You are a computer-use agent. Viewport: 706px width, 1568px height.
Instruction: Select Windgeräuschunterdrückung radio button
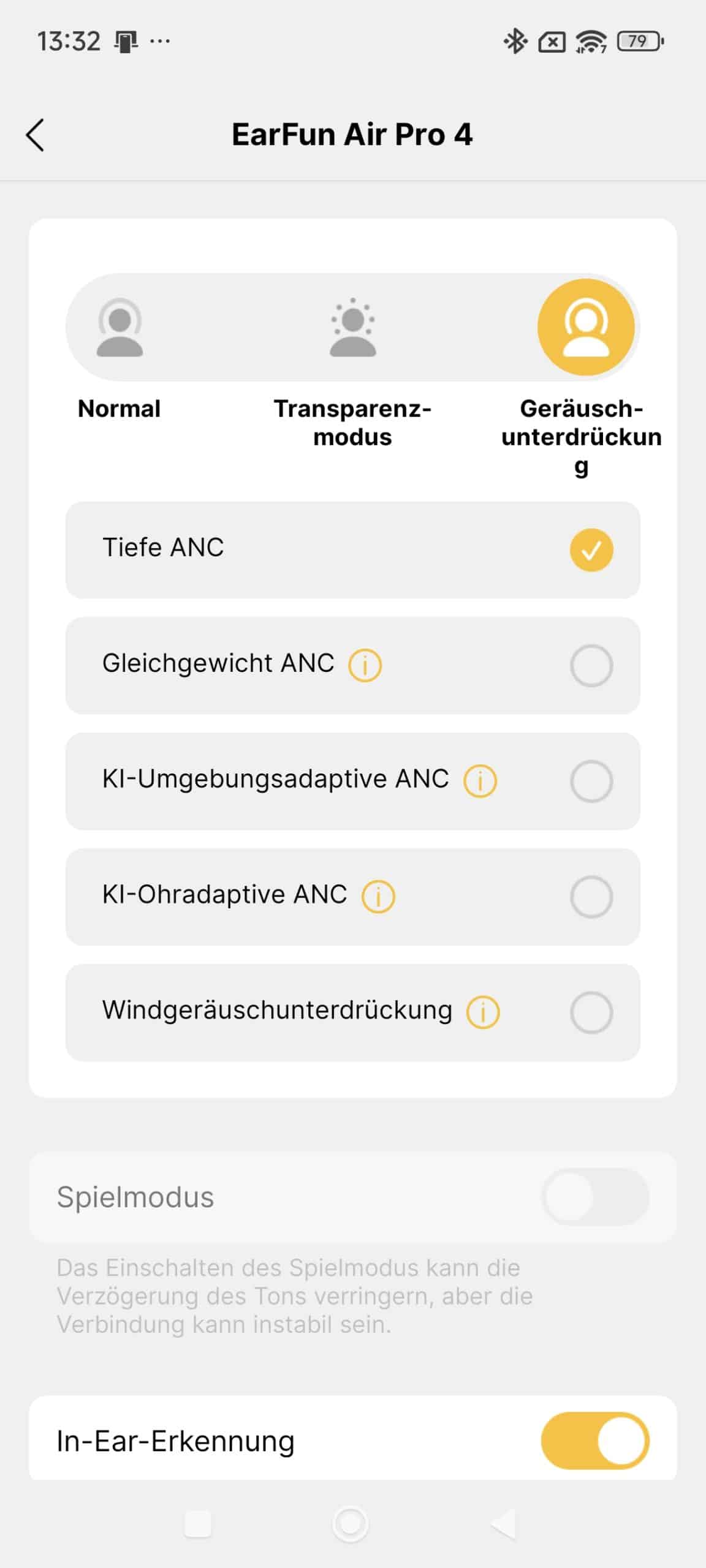pos(591,1012)
